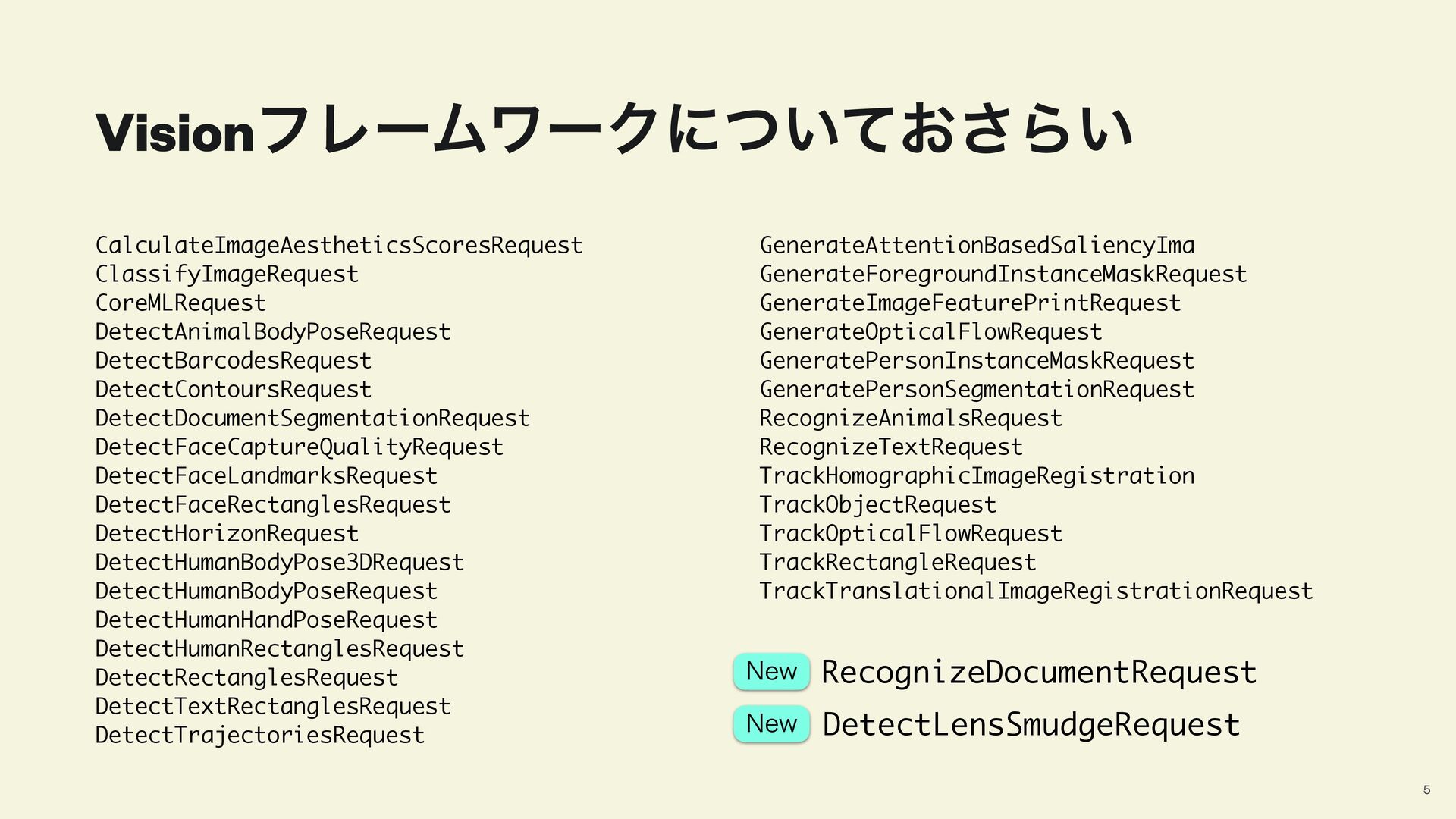Select ClassifyImageRequest entry

click(x=227, y=275)
